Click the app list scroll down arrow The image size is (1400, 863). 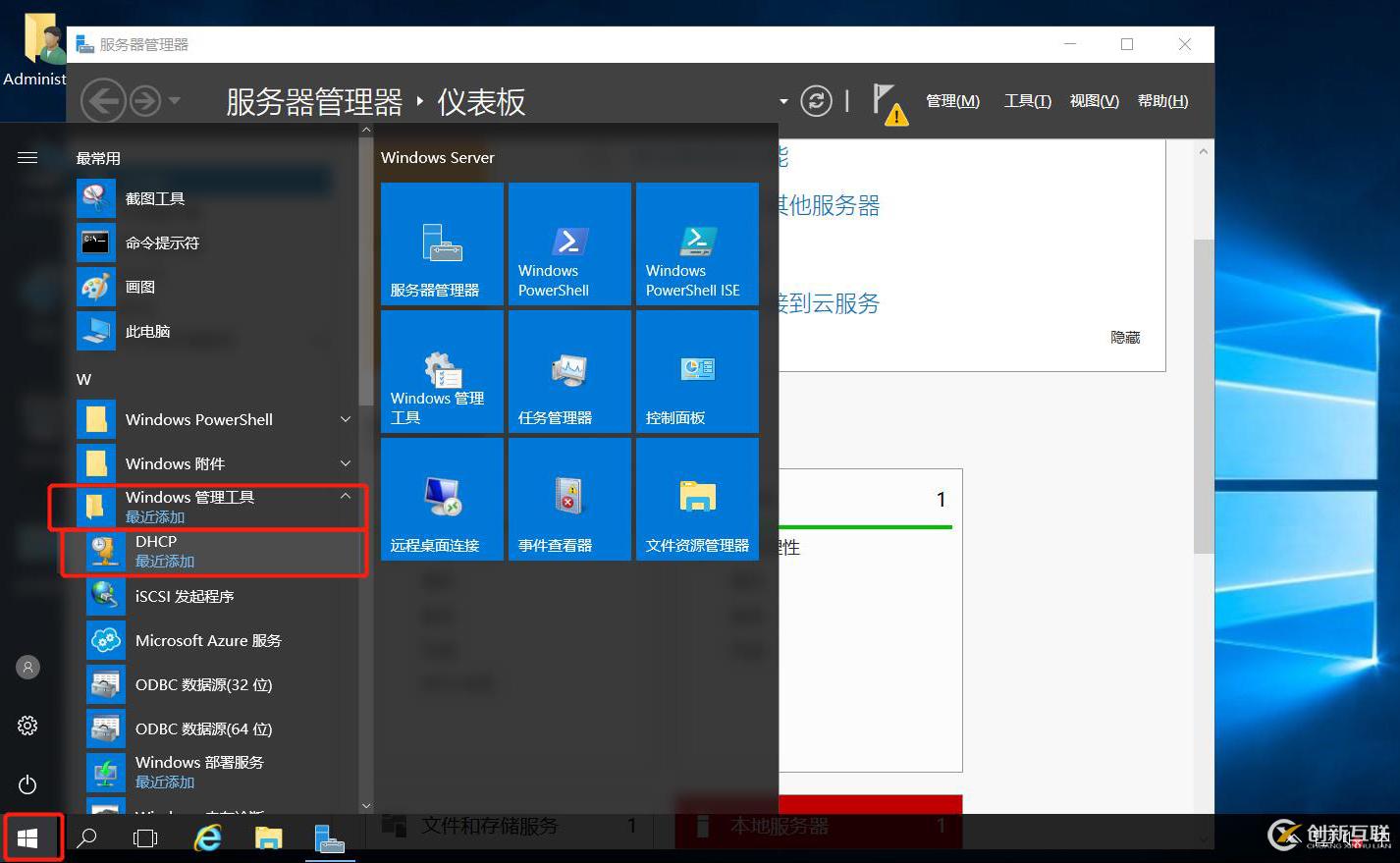click(366, 806)
